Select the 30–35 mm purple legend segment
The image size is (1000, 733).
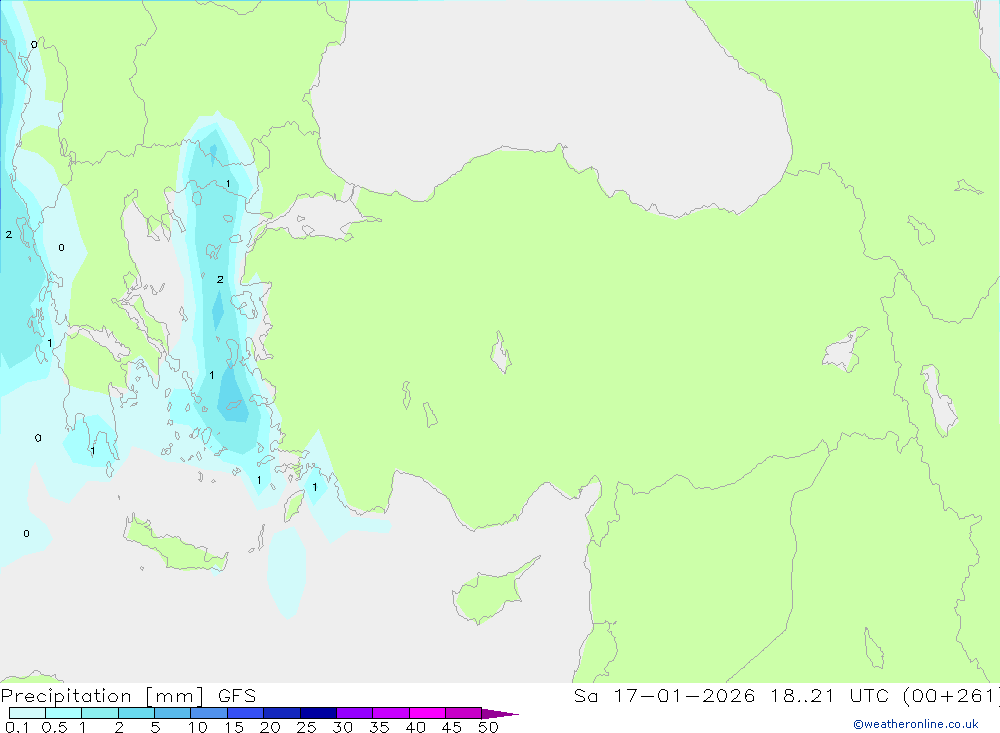point(354,713)
